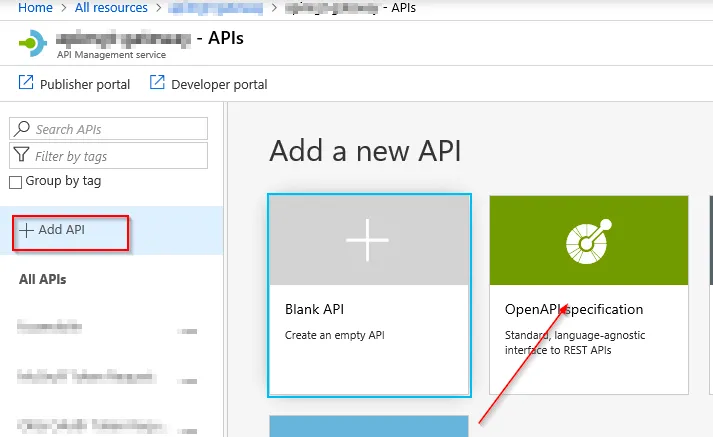
Task: Enable the Group by tag checkbox
Action: [15, 182]
